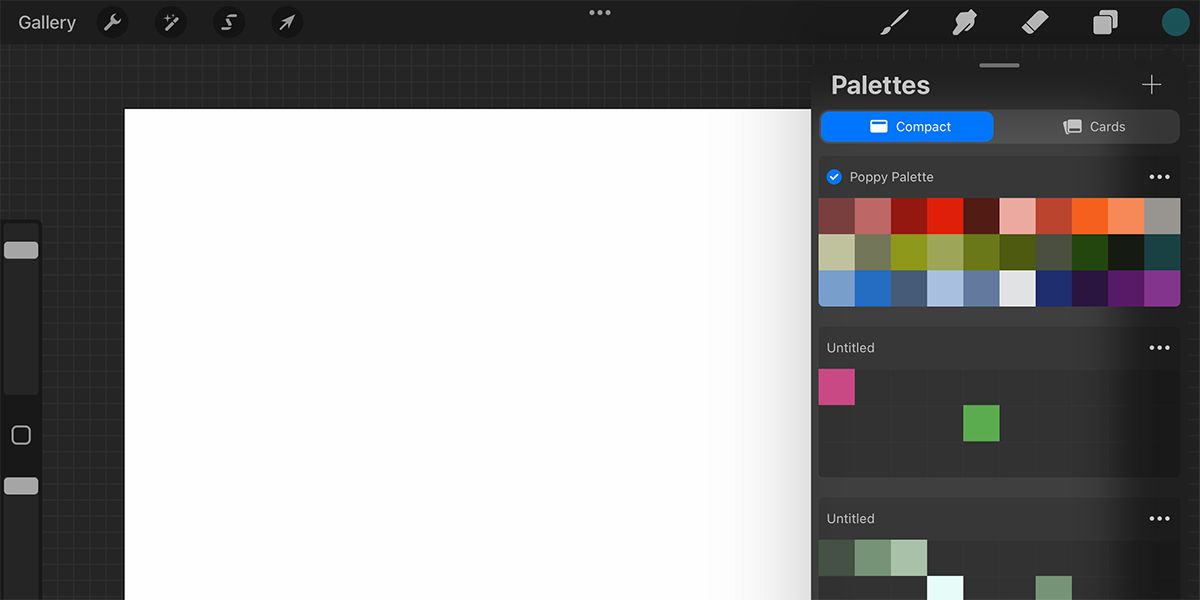Toggle the Poppy Palette as default
This screenshot has width=1200, height=600.
[833, 176]
